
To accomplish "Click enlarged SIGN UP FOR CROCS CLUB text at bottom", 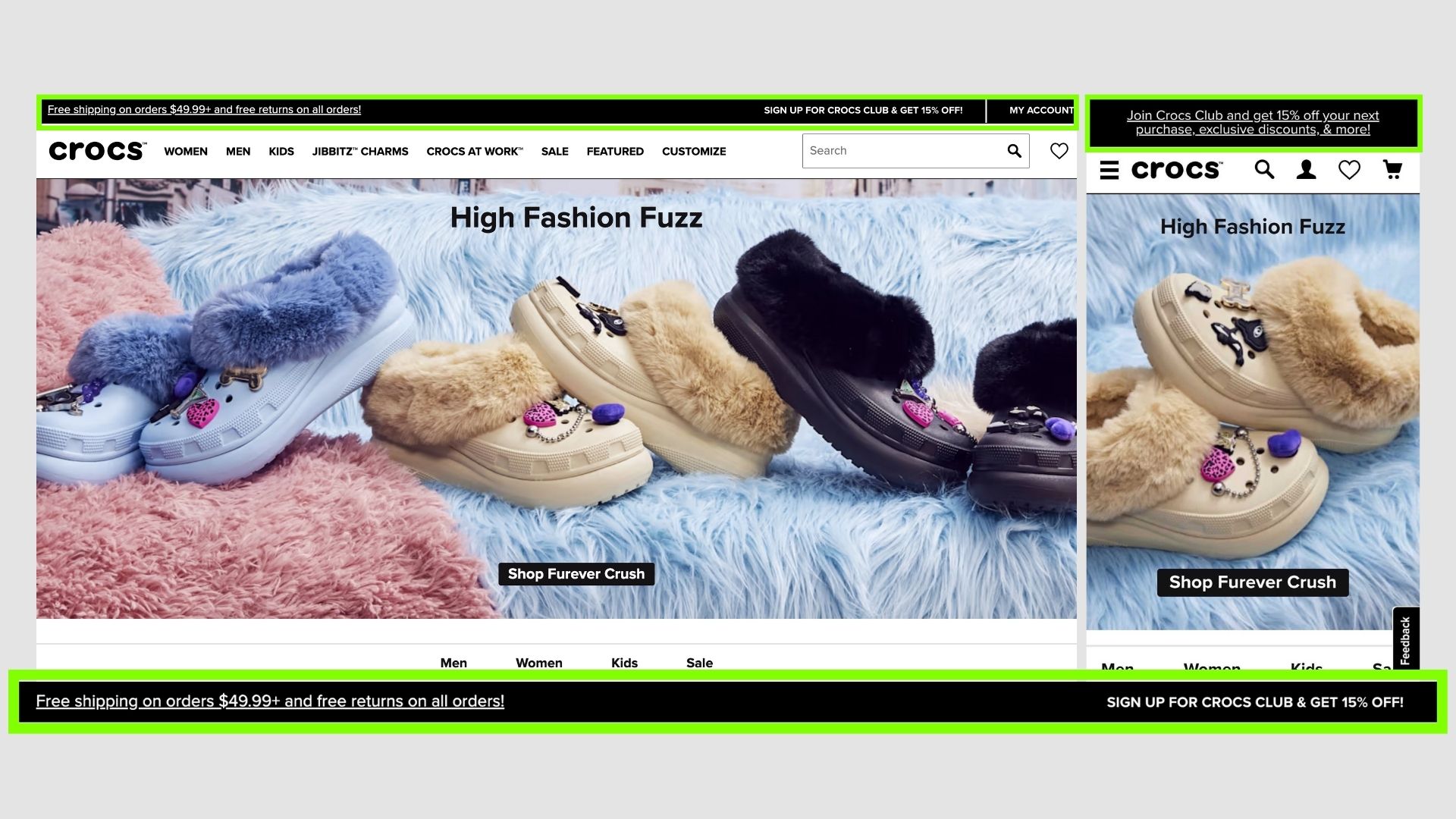I will pos(1255,702).
